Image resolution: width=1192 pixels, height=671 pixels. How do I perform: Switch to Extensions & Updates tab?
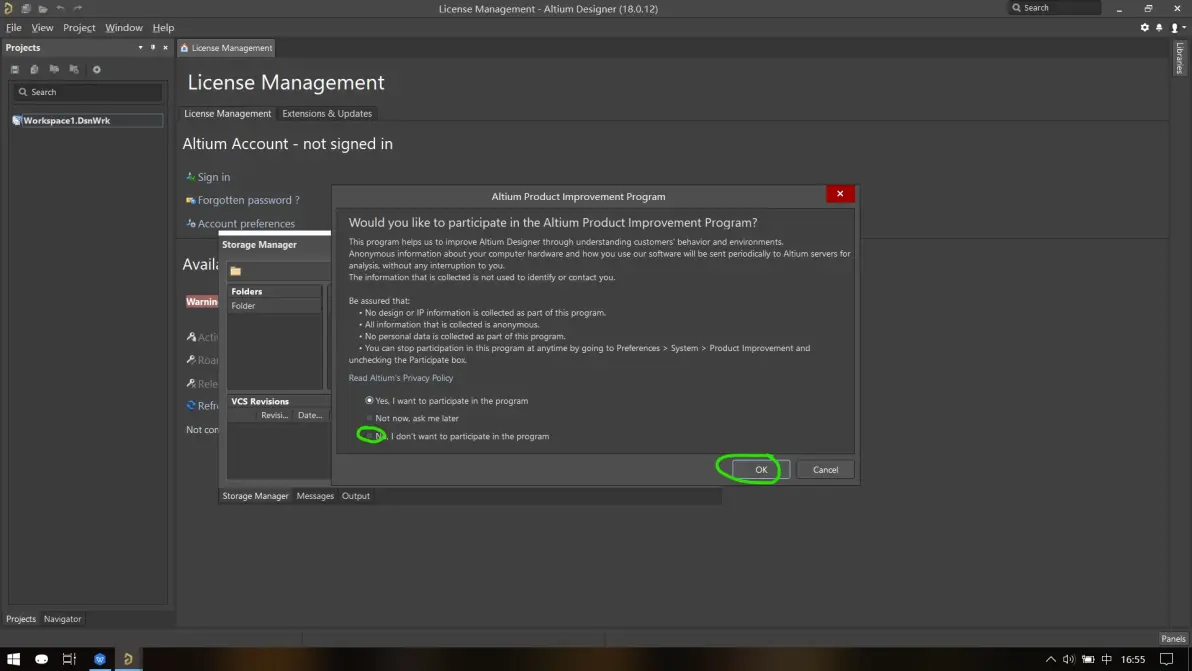[x=327, y=113]
